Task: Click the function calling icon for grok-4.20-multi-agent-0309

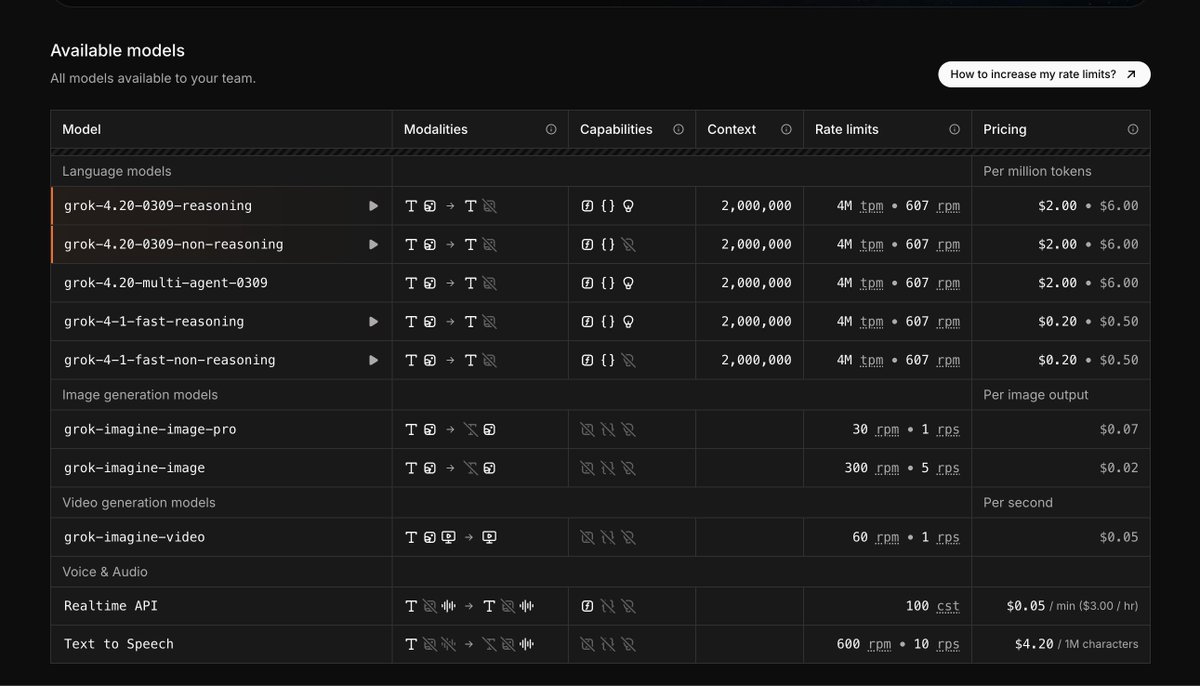Action: pyautogui.click(x=587, y=283)
